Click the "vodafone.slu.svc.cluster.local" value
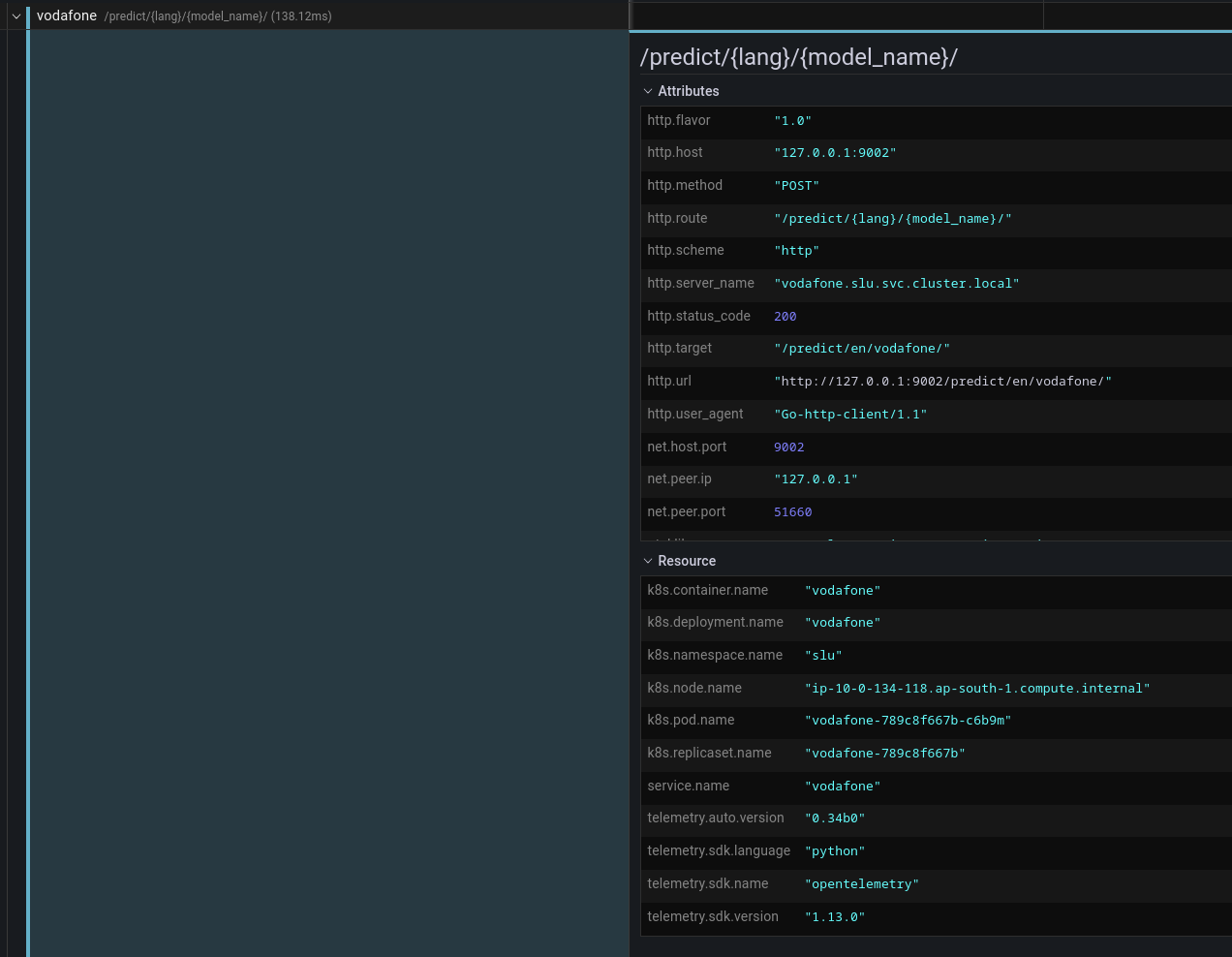Viewport: 1232px width, 957px height. point(897,284)
